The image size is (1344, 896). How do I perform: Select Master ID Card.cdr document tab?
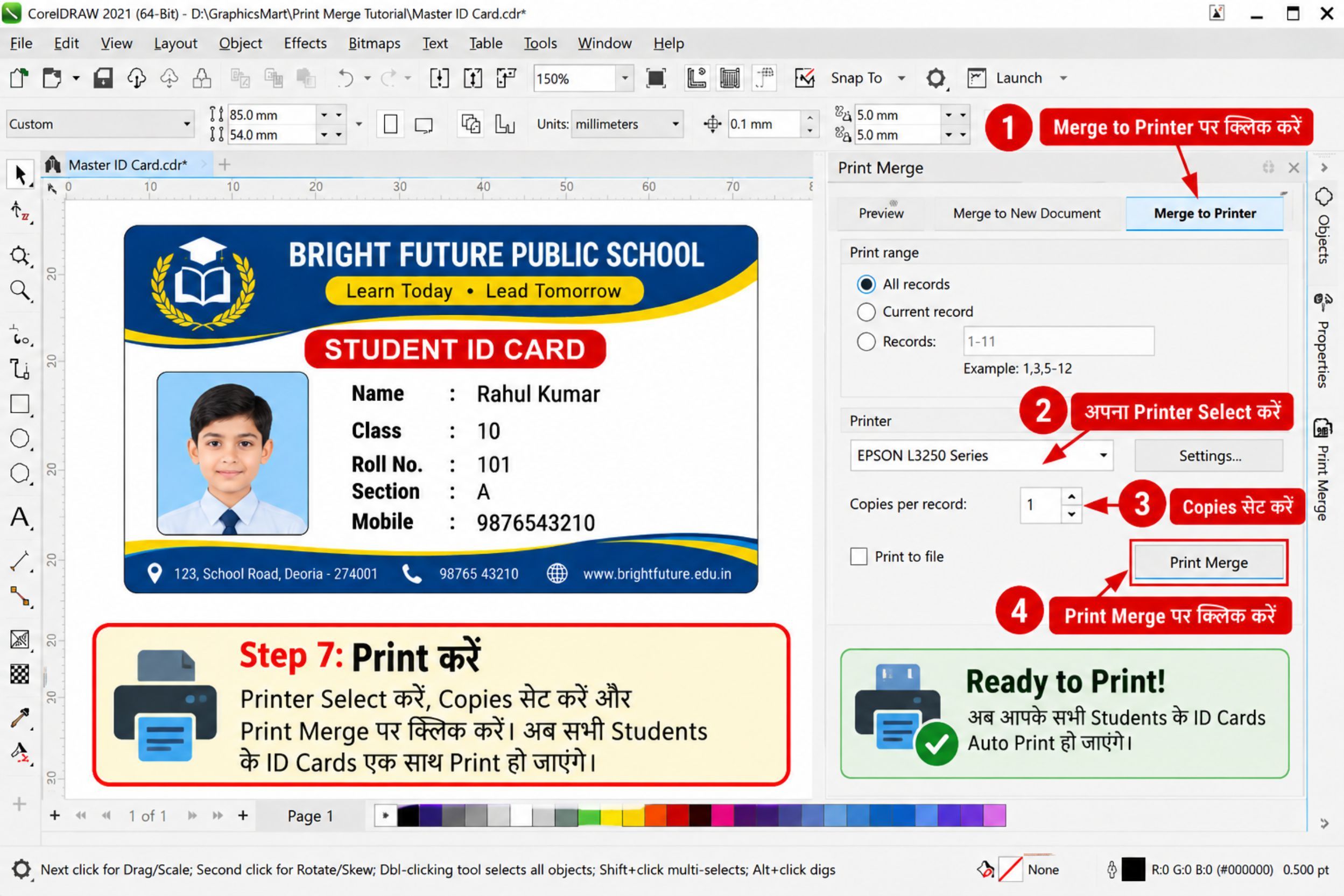coord(128,165)
